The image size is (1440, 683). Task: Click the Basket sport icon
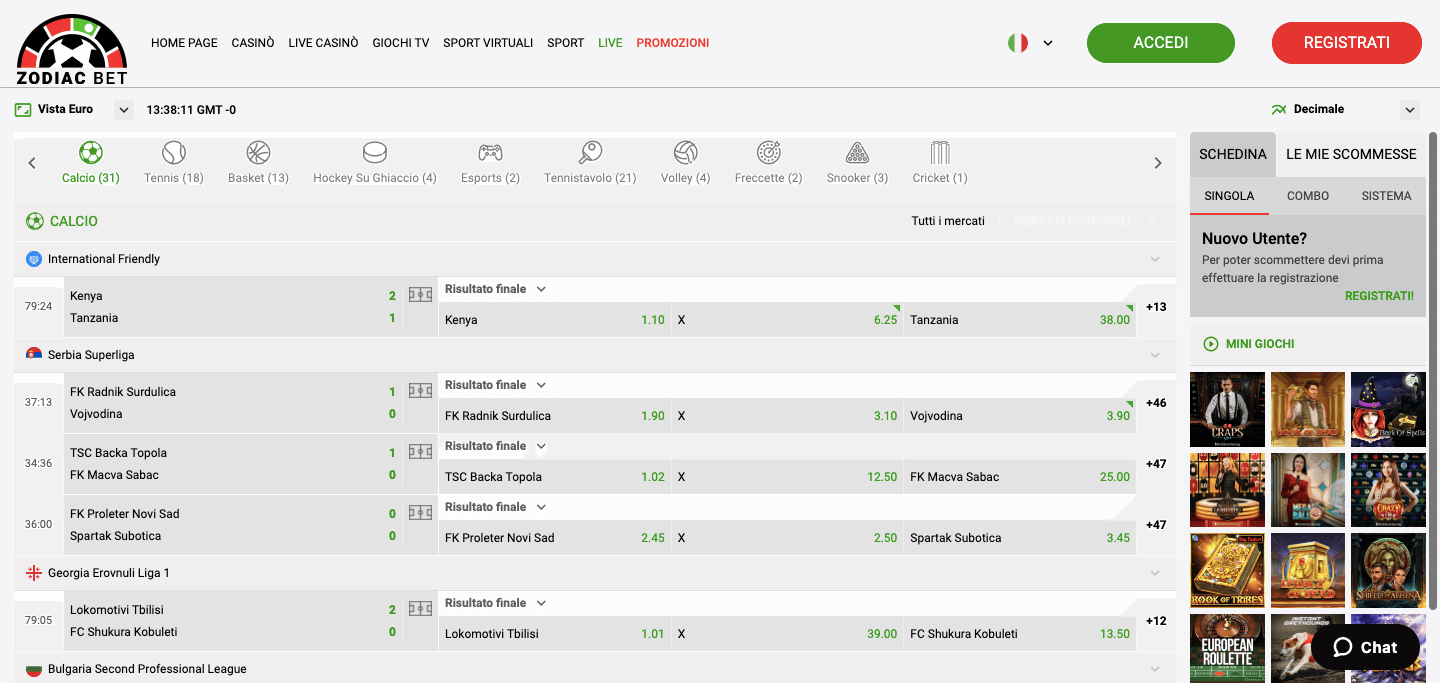[257, 153]
